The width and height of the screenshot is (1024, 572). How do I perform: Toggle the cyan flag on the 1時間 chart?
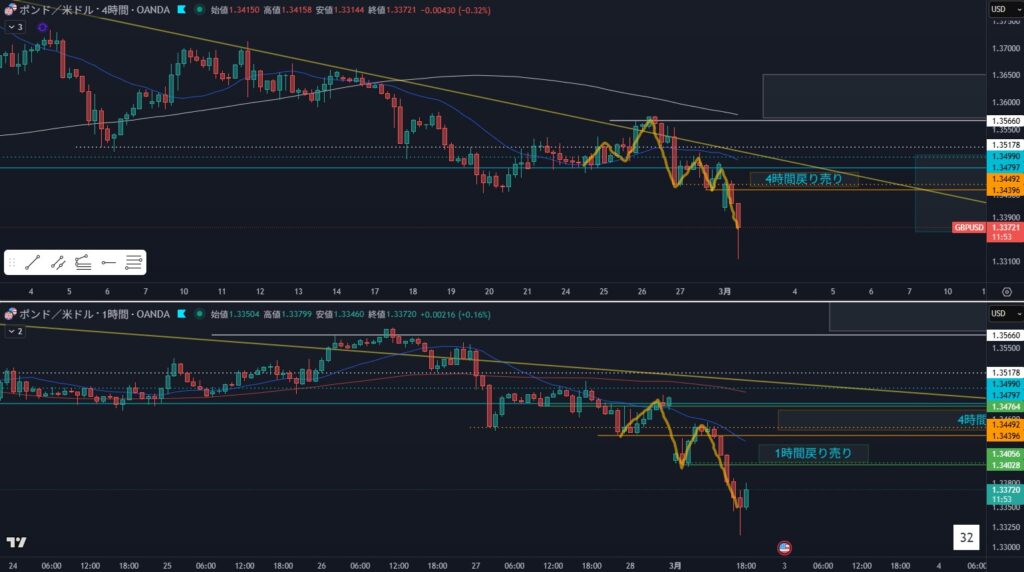[180, 315]
